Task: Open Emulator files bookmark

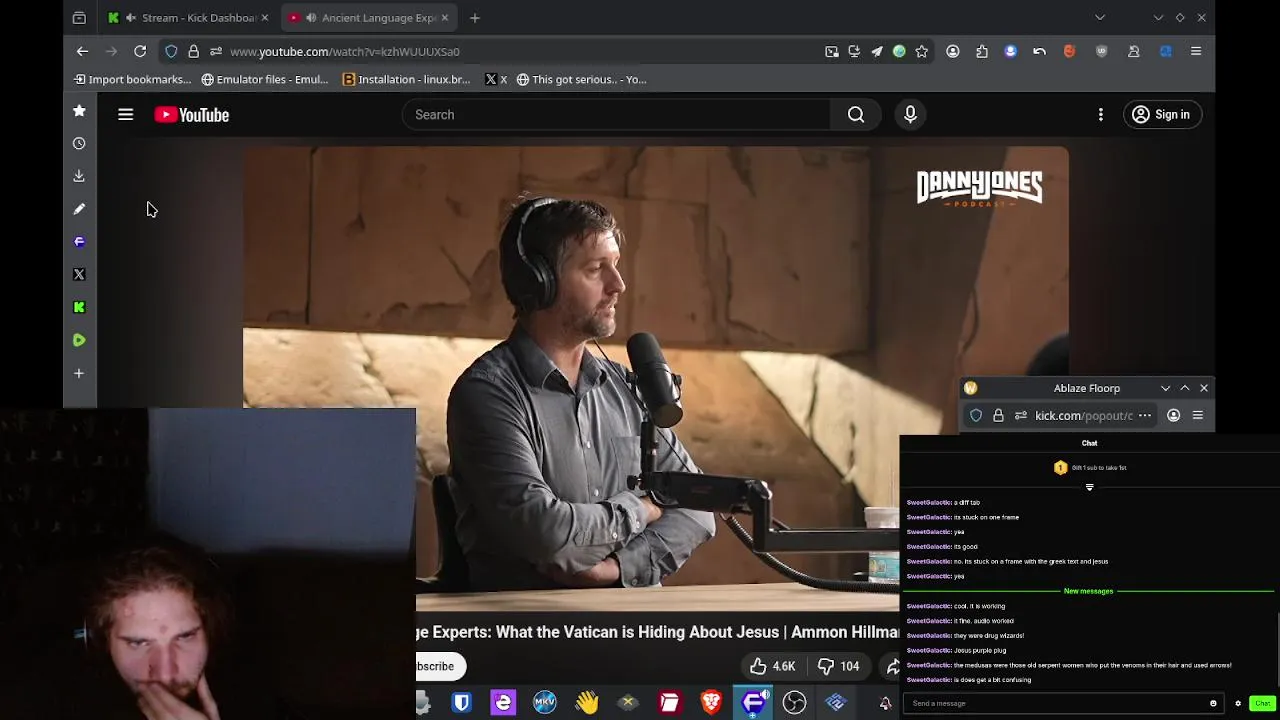Action: (x=265, y=79)
